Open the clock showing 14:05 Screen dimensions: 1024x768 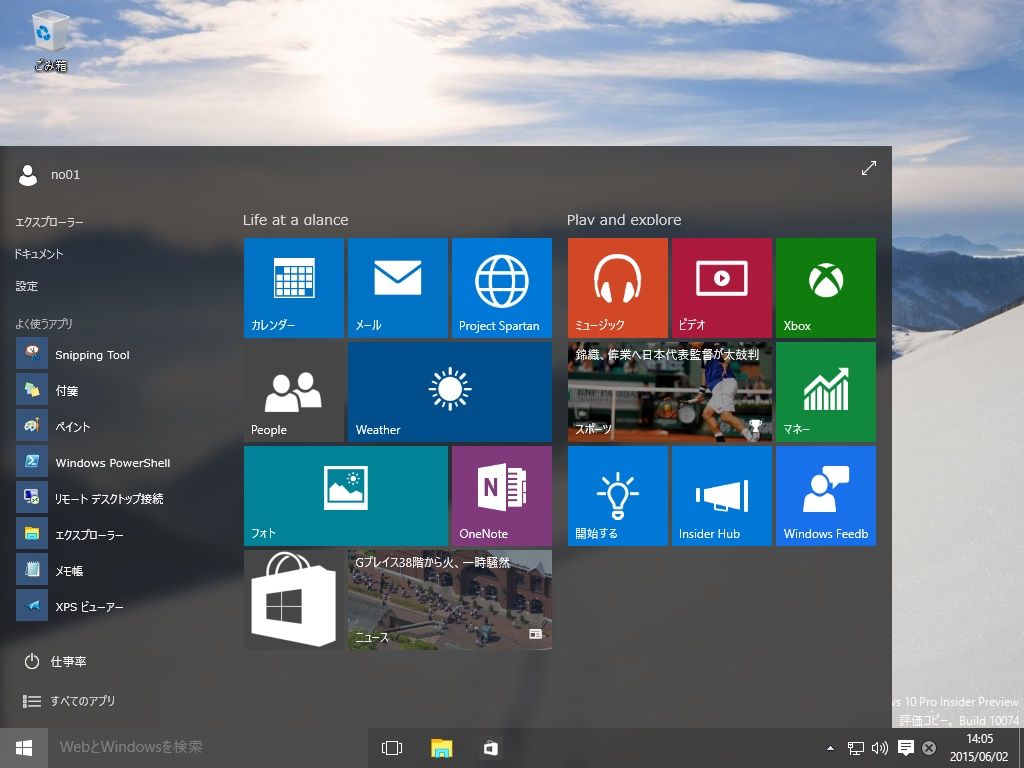click(979, 748)
